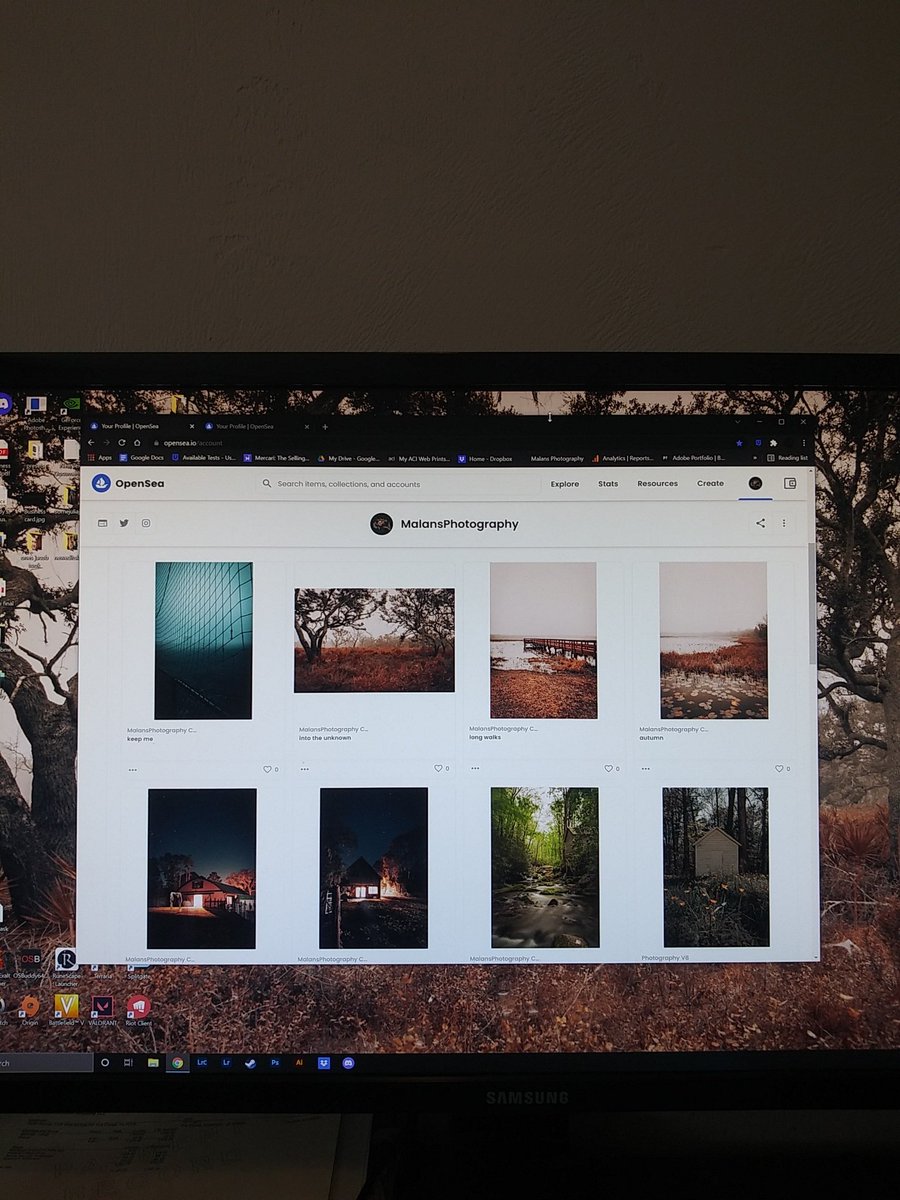Image resolution: width=900 pixels, height=1200 pixels.
Task: Open the 'long walks' pier photo
Action: (543, 640)
